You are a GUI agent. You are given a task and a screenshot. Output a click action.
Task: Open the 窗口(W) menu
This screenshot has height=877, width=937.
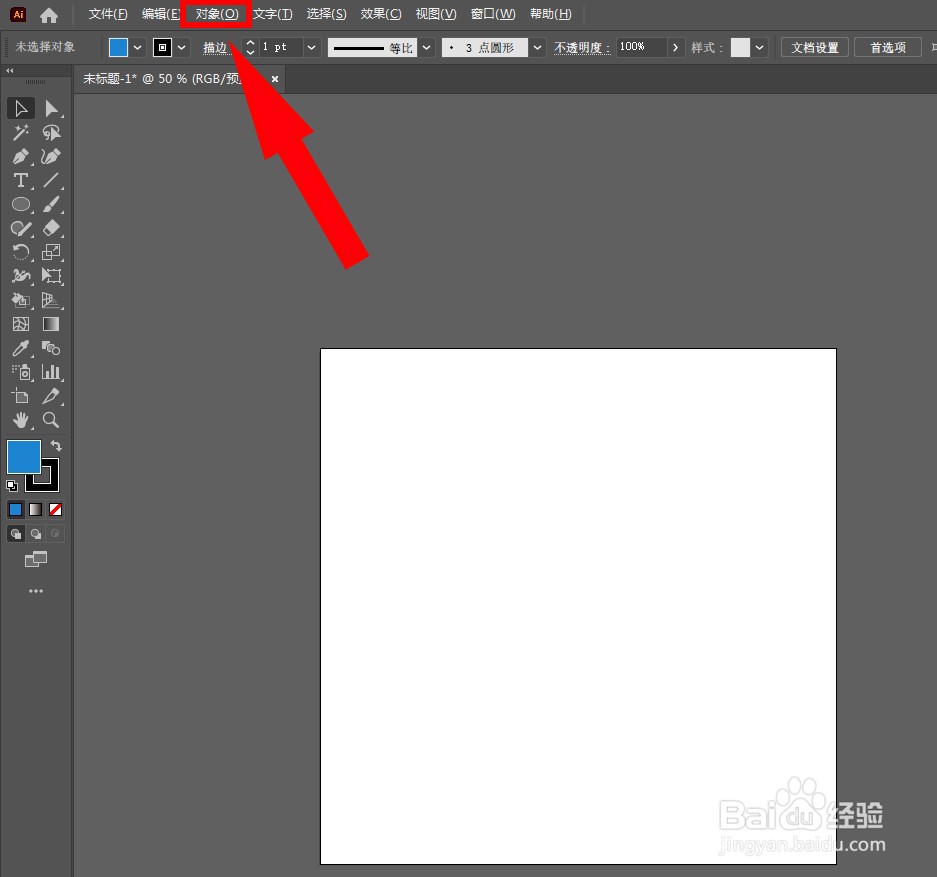[493, 14]
